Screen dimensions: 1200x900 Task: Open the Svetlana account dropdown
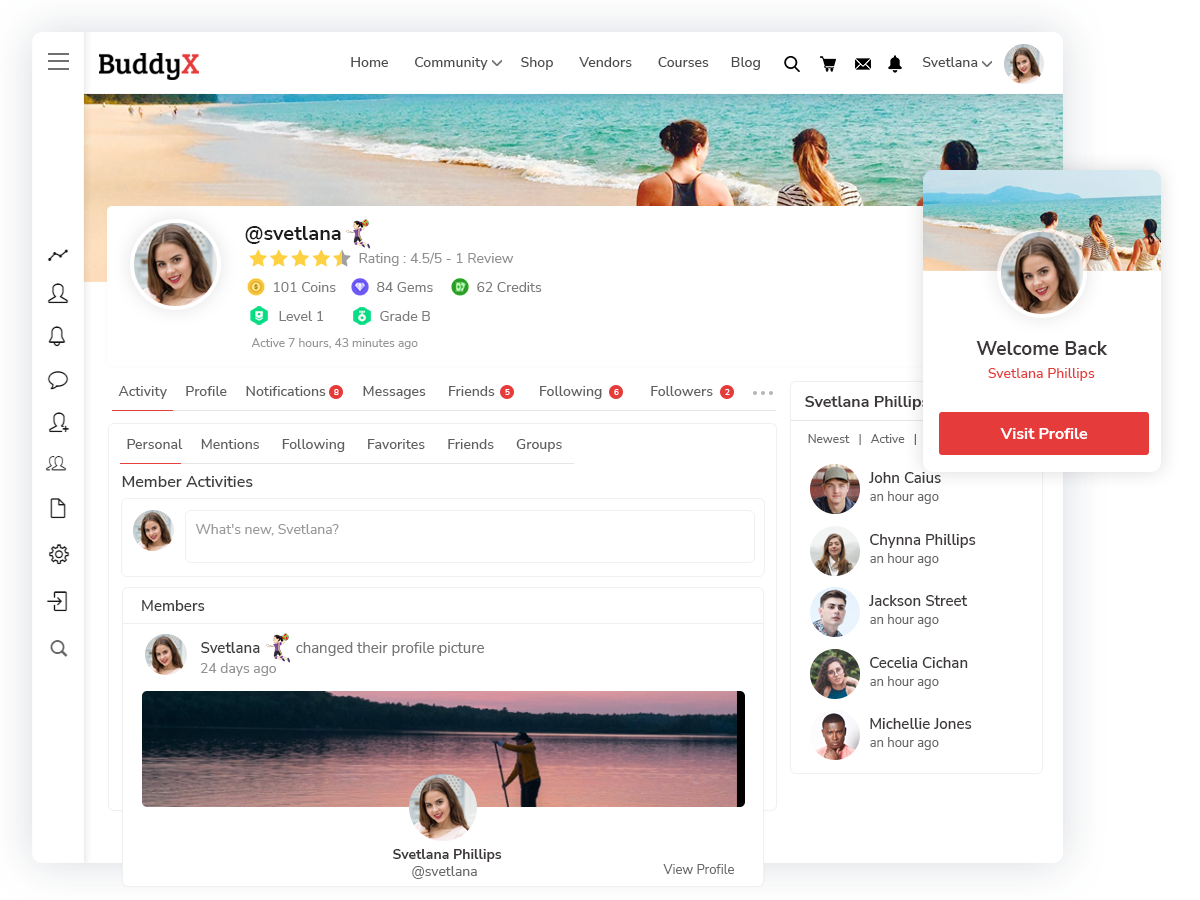956,62
